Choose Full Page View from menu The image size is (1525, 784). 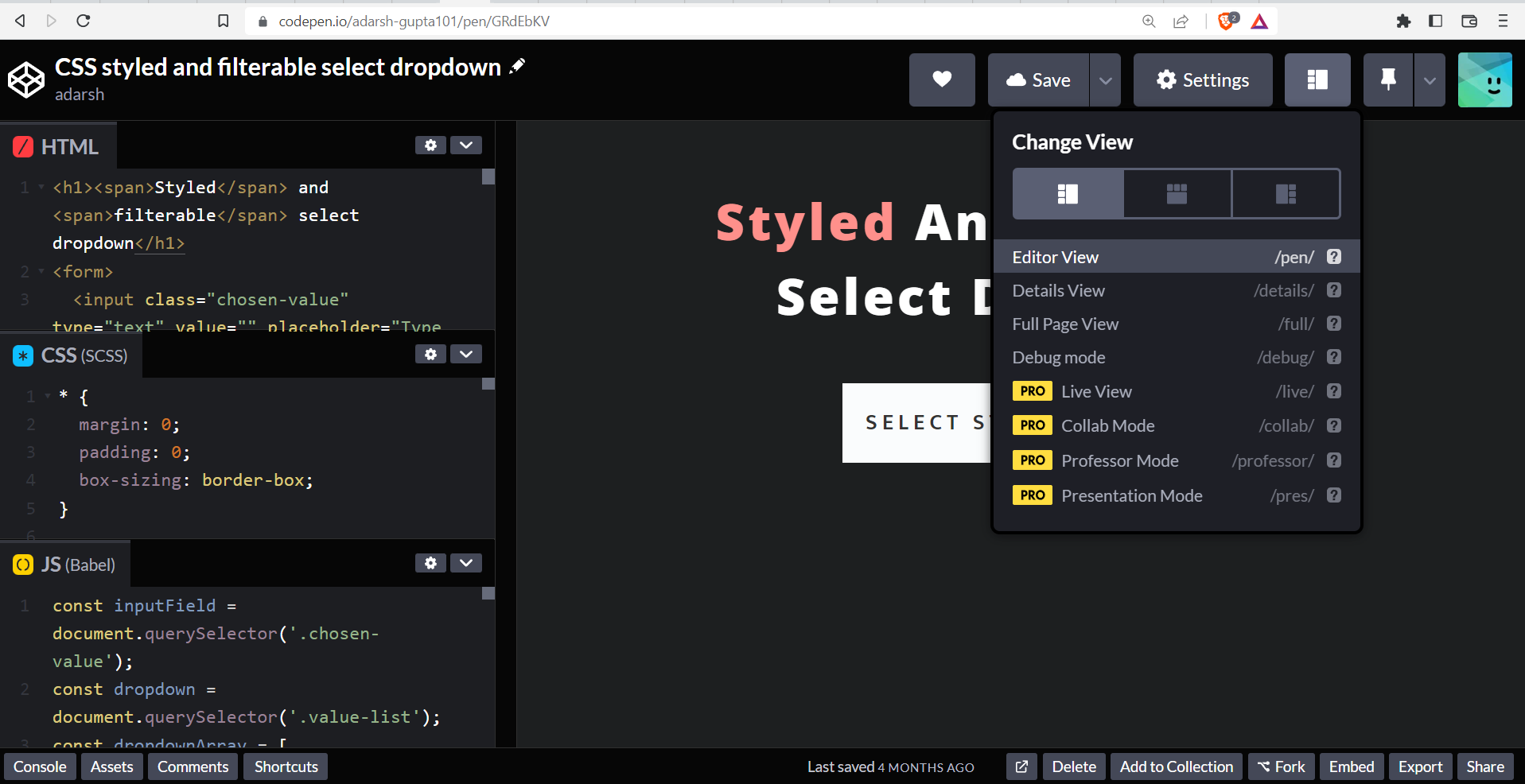[x=1065, y=324]
